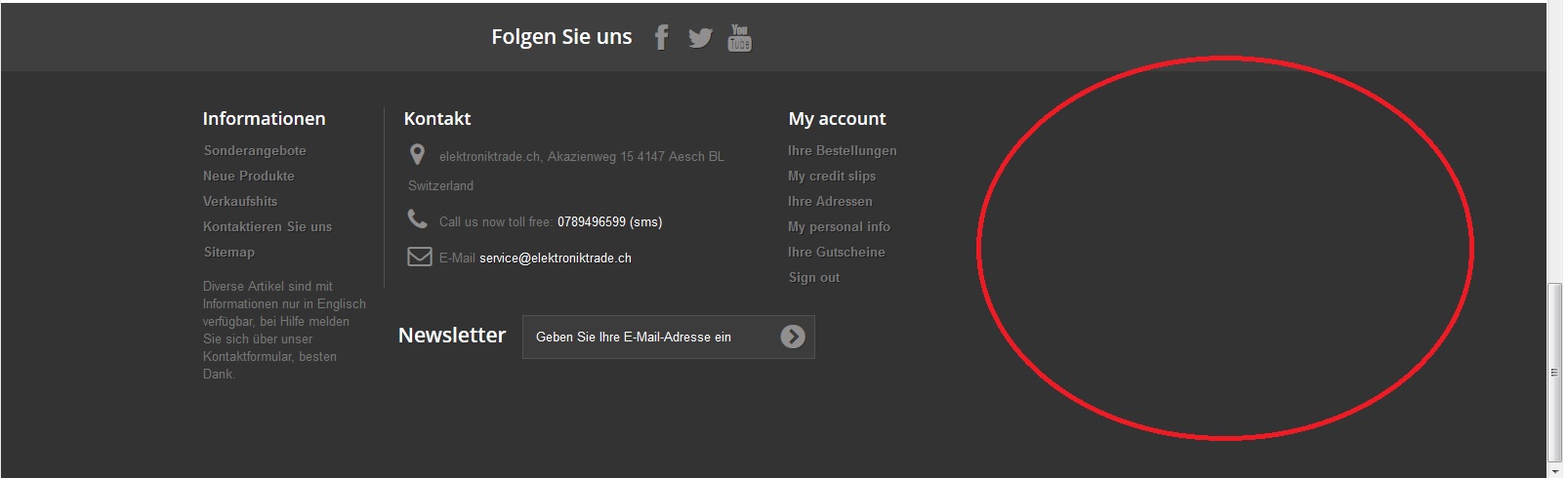This screenshot has height=478, width=1568.
Task: Click the map pin address icon
Action: 417,155
